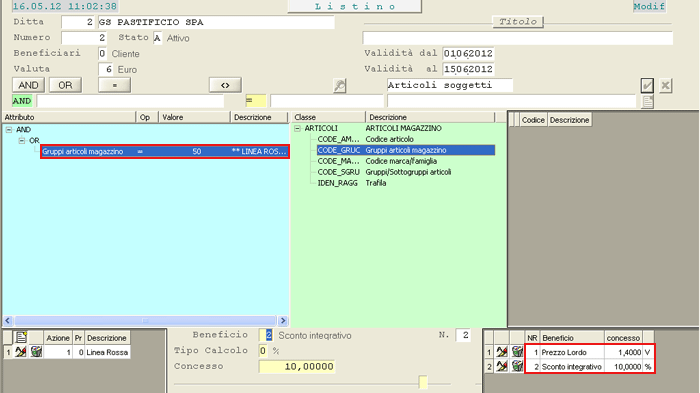Screen dimensions: 700x393
Task: Select CODE_SGRU Gruppi/Sottogruppi articoli item
Action: (x=384, y=172)
